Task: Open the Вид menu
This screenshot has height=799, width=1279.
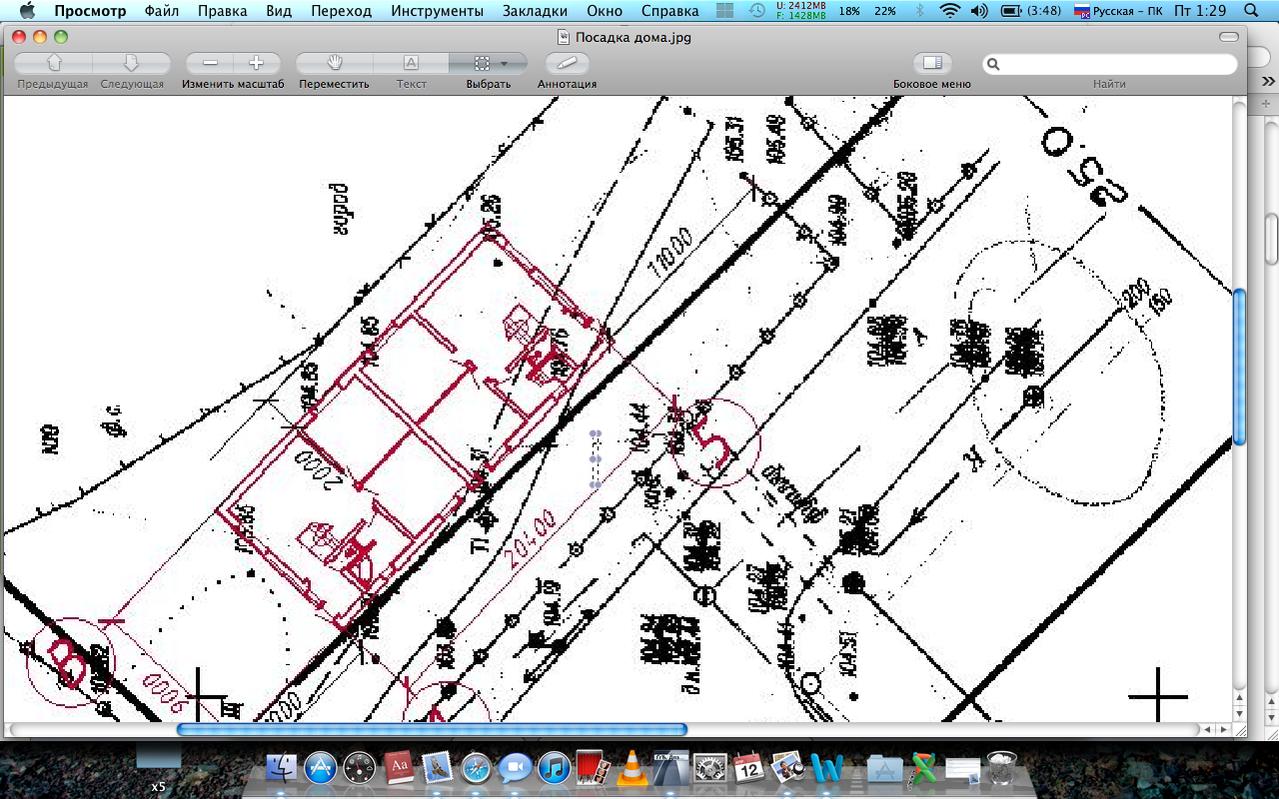Action: click(279, 11)
